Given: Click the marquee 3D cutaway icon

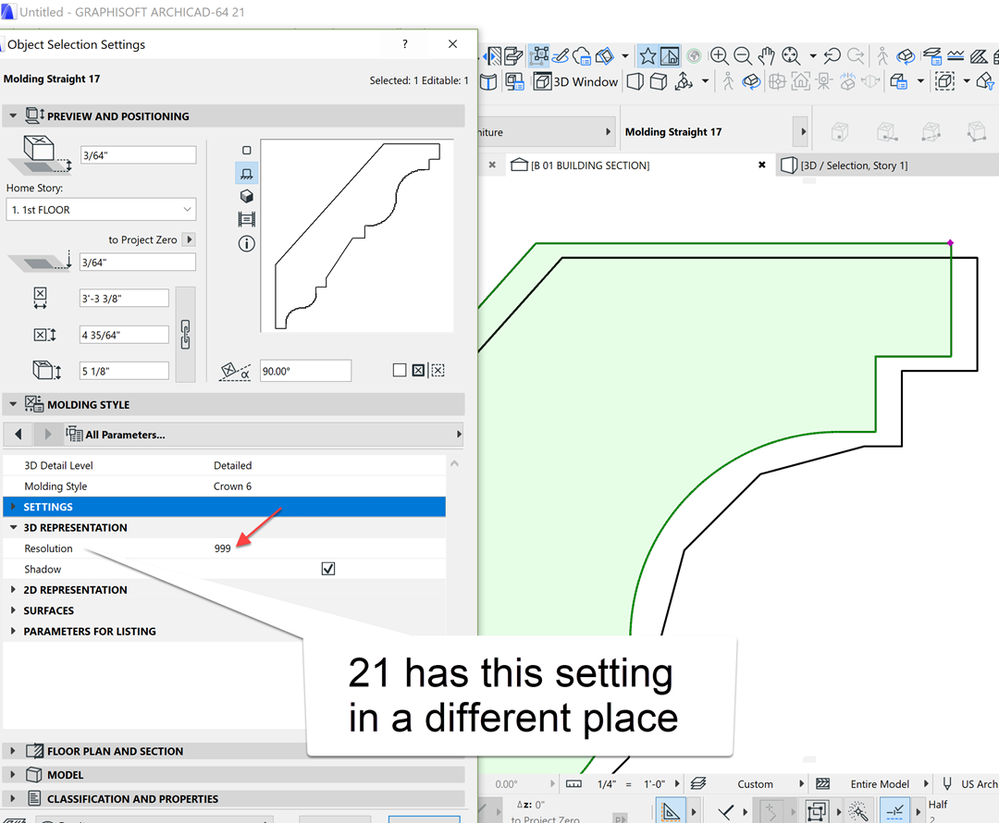Looking at the screenshot, I should pyautogui.click(x=944, y=82).
